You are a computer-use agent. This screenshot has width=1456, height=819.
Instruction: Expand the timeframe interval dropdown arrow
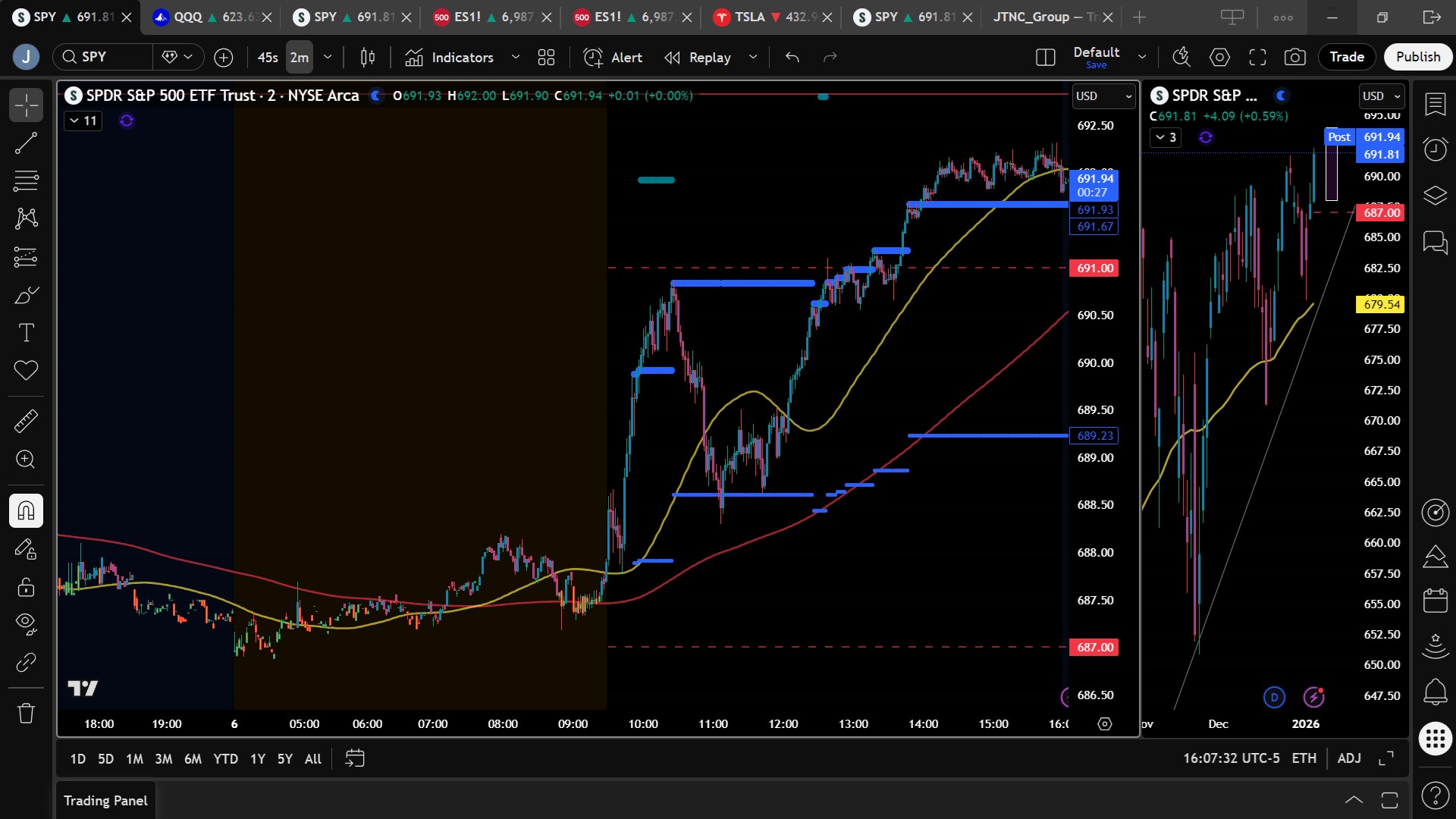click(328, 57)
